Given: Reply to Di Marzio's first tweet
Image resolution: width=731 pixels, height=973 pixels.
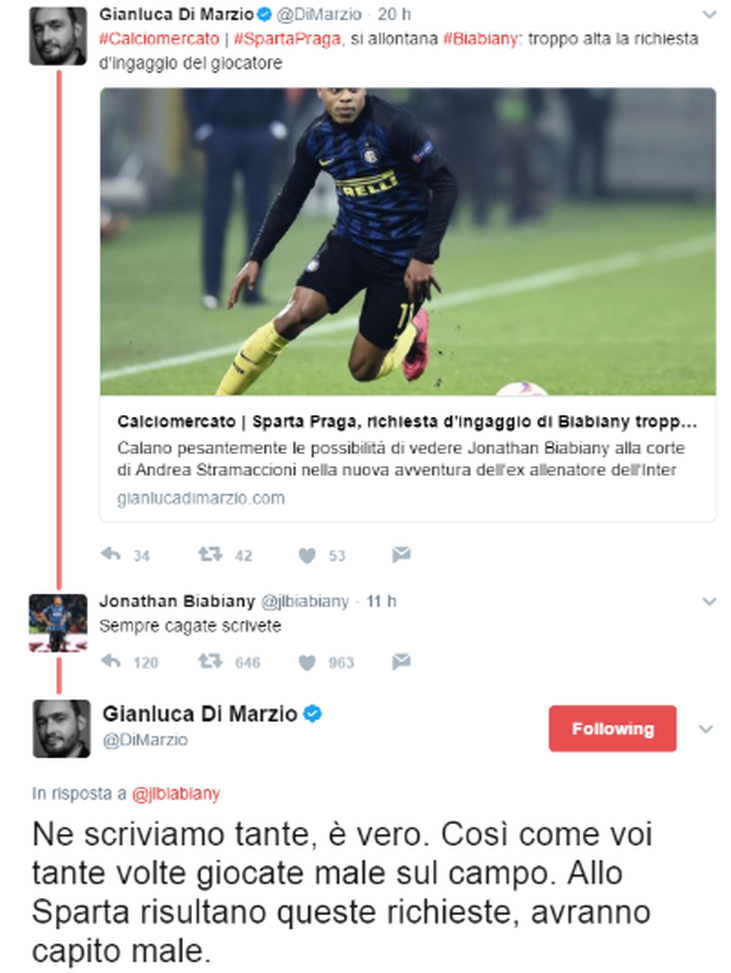Looking at the screenshot, I should (x=110, y=554).
